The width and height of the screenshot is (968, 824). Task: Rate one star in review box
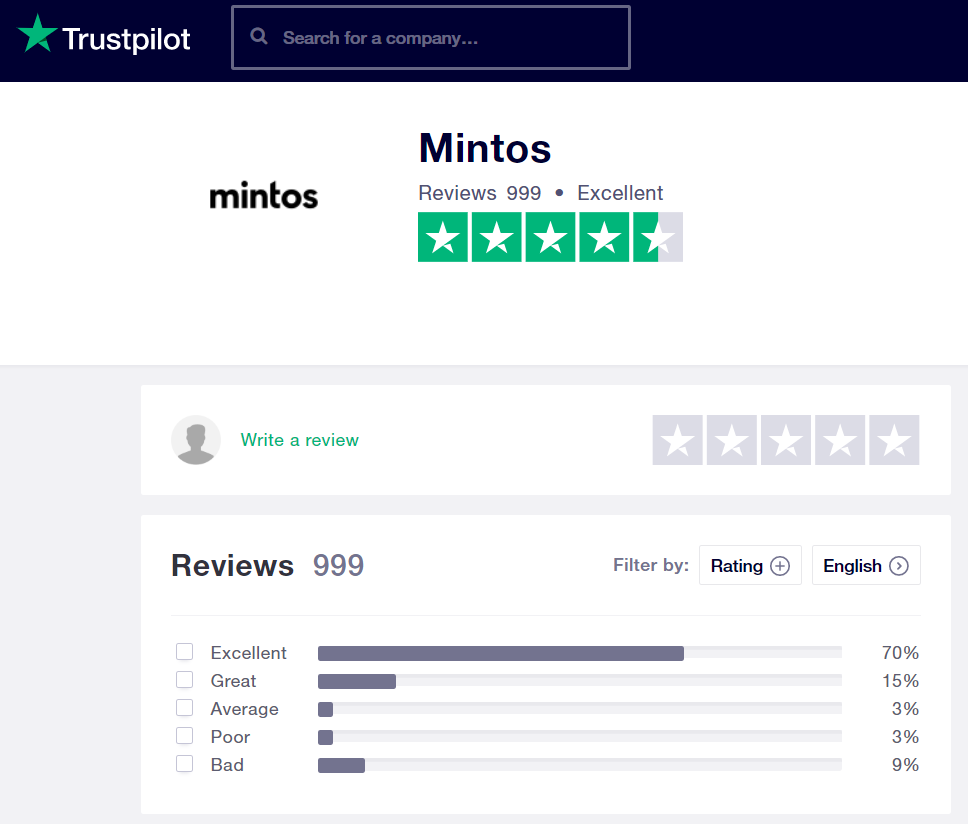(x=677, y=440)
